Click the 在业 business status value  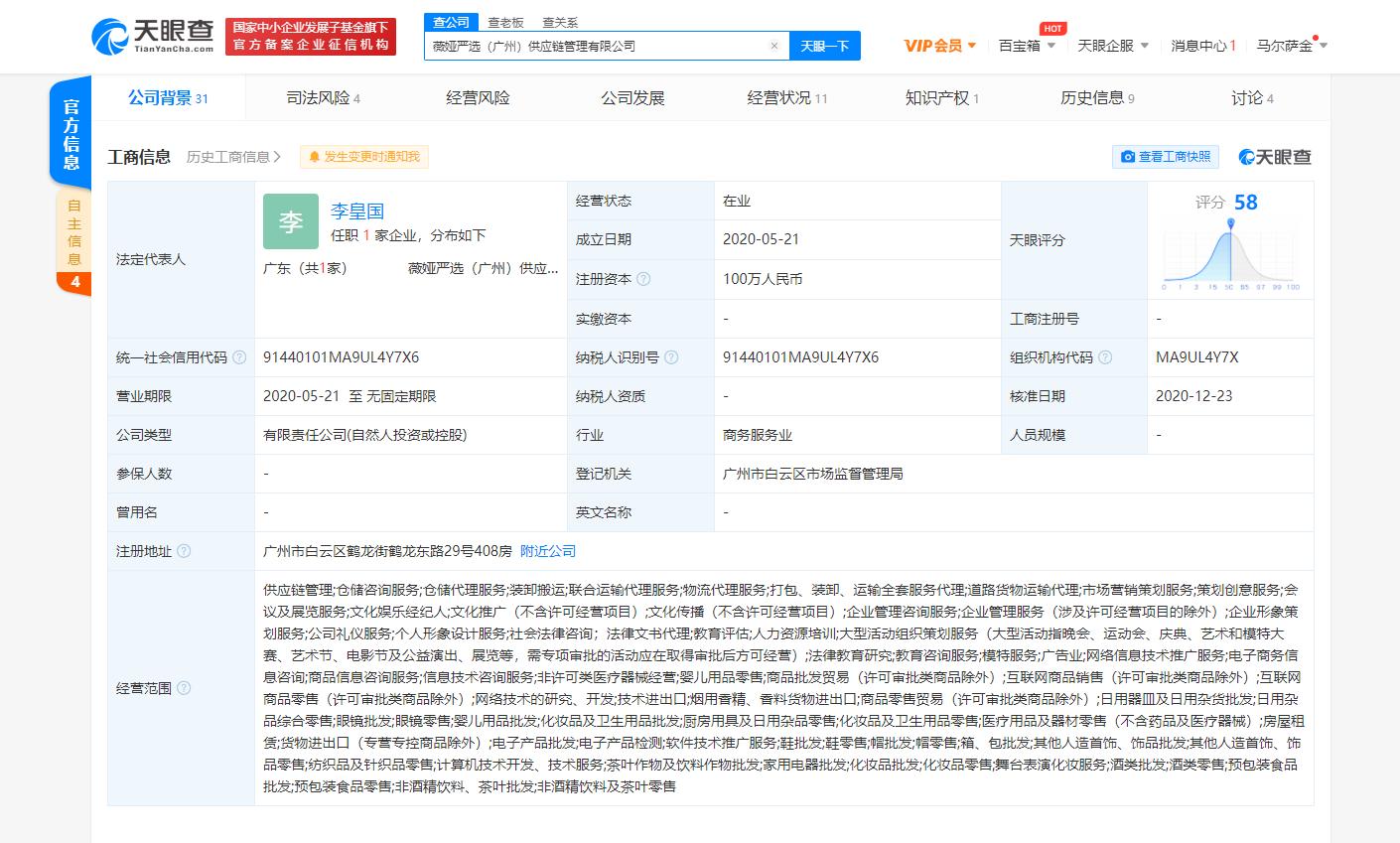737,201
